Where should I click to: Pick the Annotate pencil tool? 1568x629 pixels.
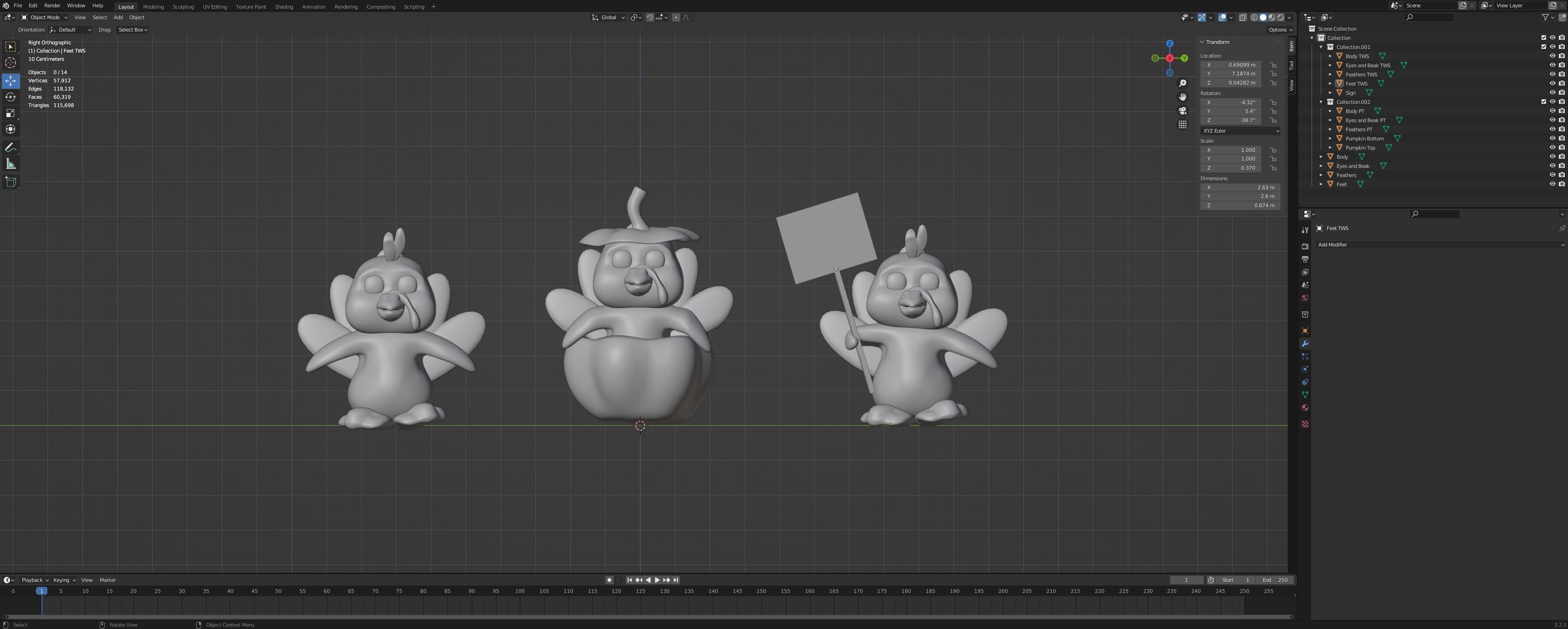click(x=11, y=148)
